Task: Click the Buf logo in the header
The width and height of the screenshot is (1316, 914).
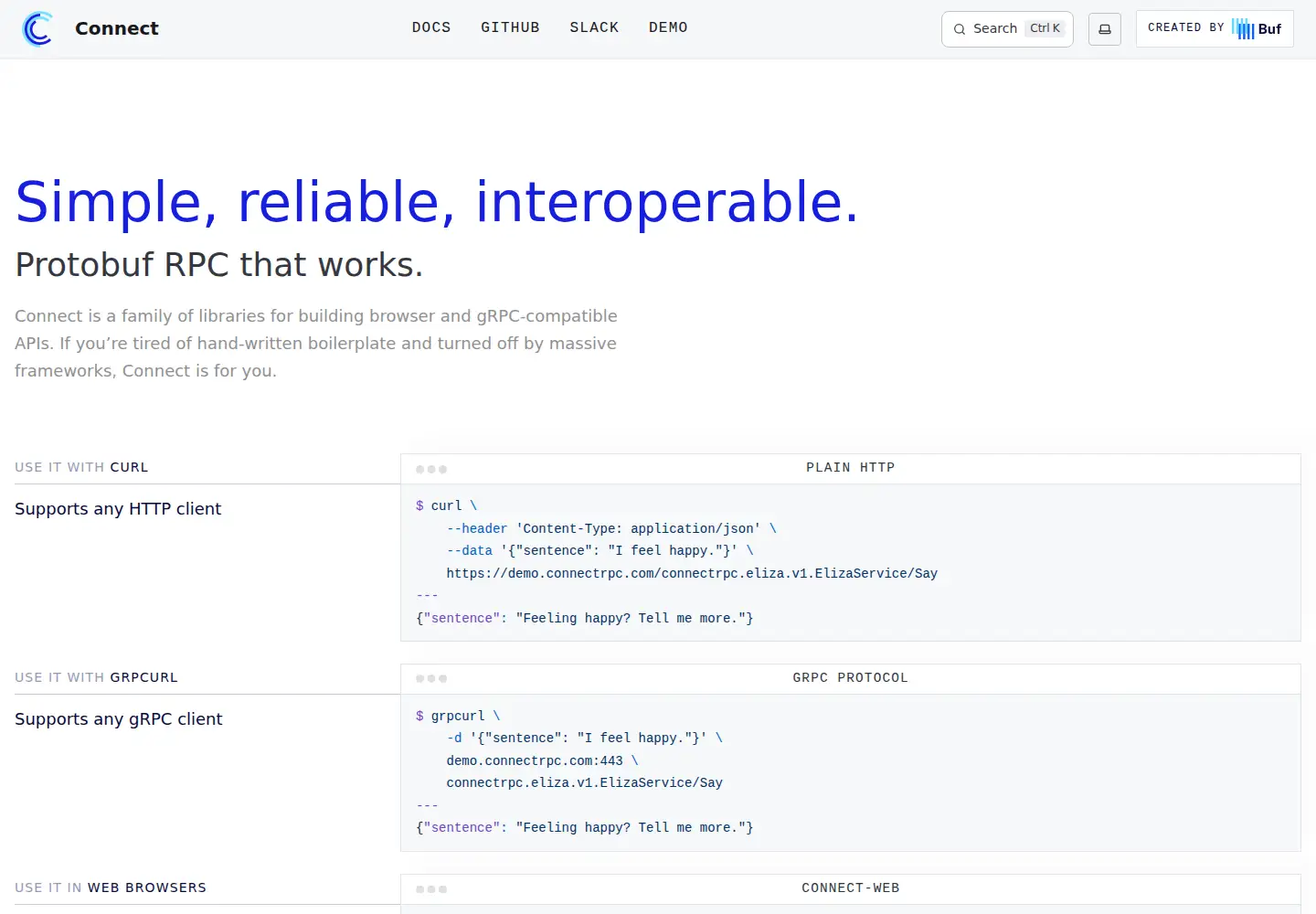Action: click(x=1257, y=28)
